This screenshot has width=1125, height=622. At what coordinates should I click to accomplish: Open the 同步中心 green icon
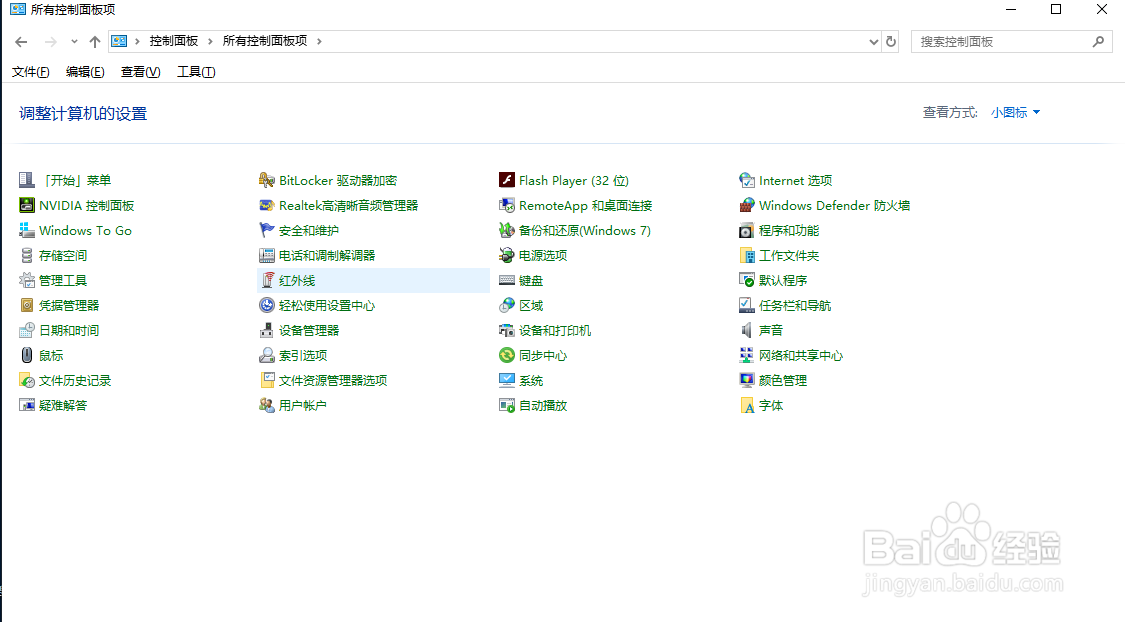coord(507,355)
